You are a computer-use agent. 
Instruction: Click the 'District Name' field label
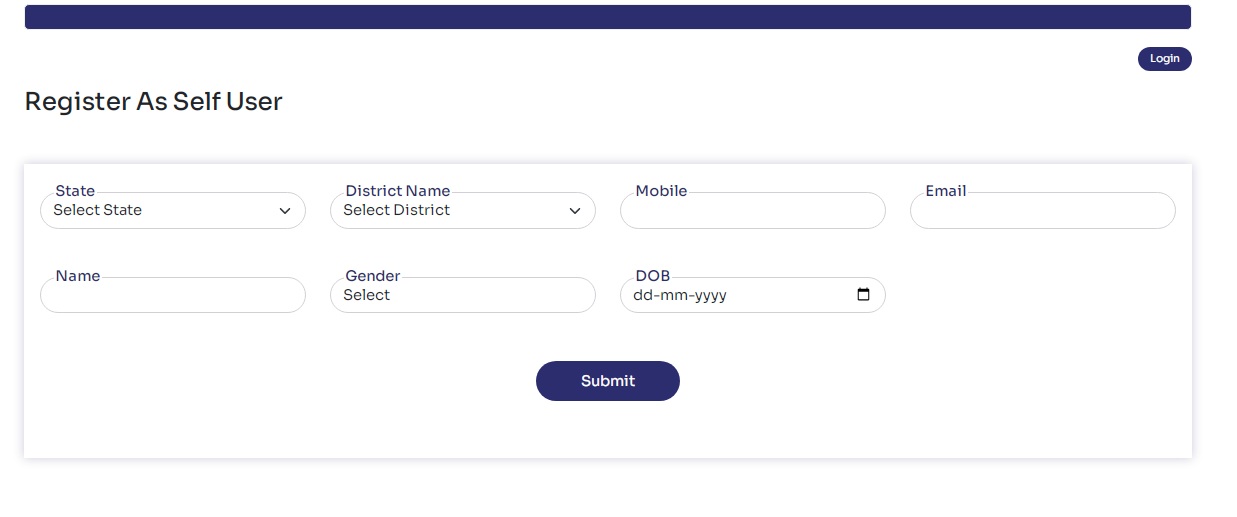(x=397, y=191)
